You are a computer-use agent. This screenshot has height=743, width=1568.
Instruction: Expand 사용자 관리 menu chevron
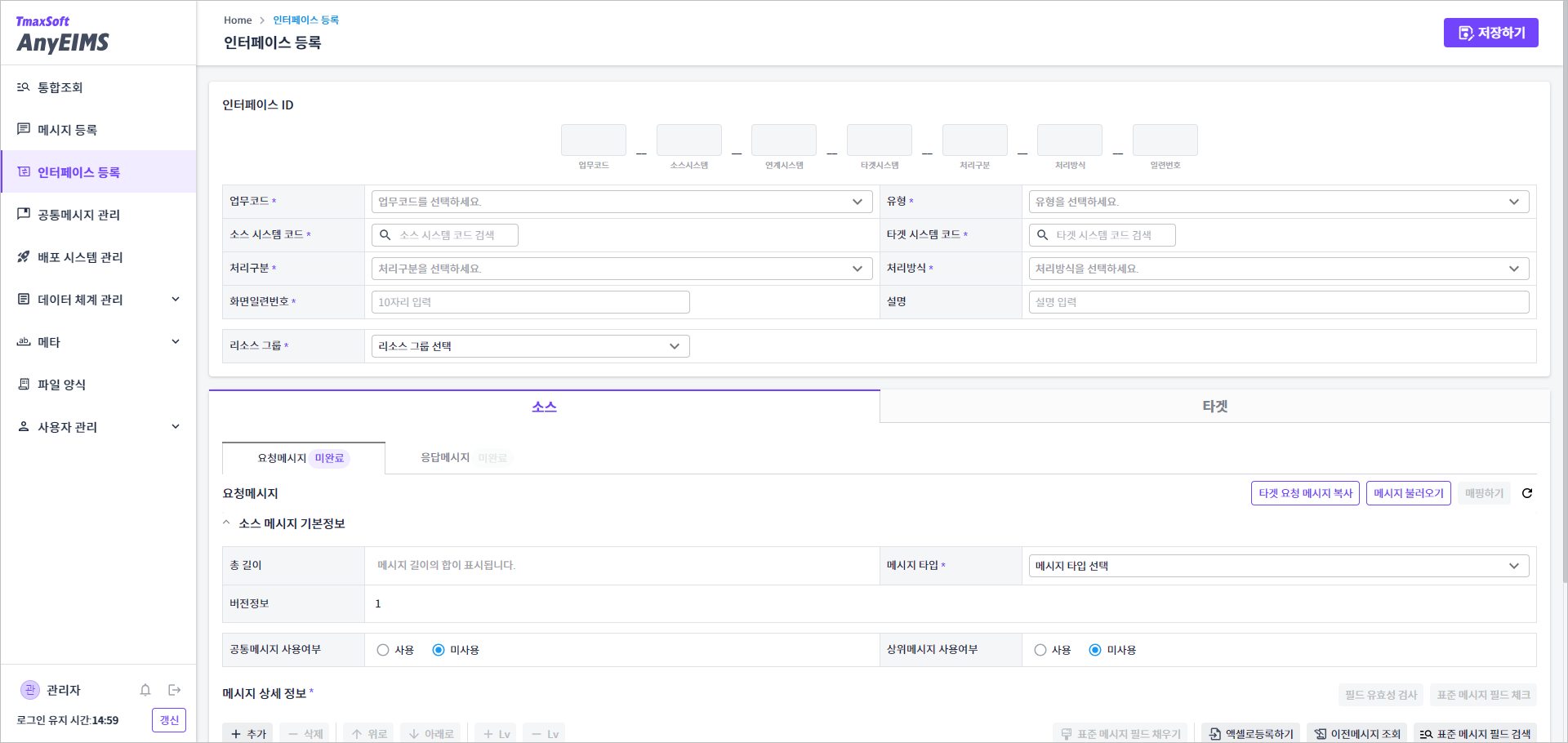pos(176,427)
